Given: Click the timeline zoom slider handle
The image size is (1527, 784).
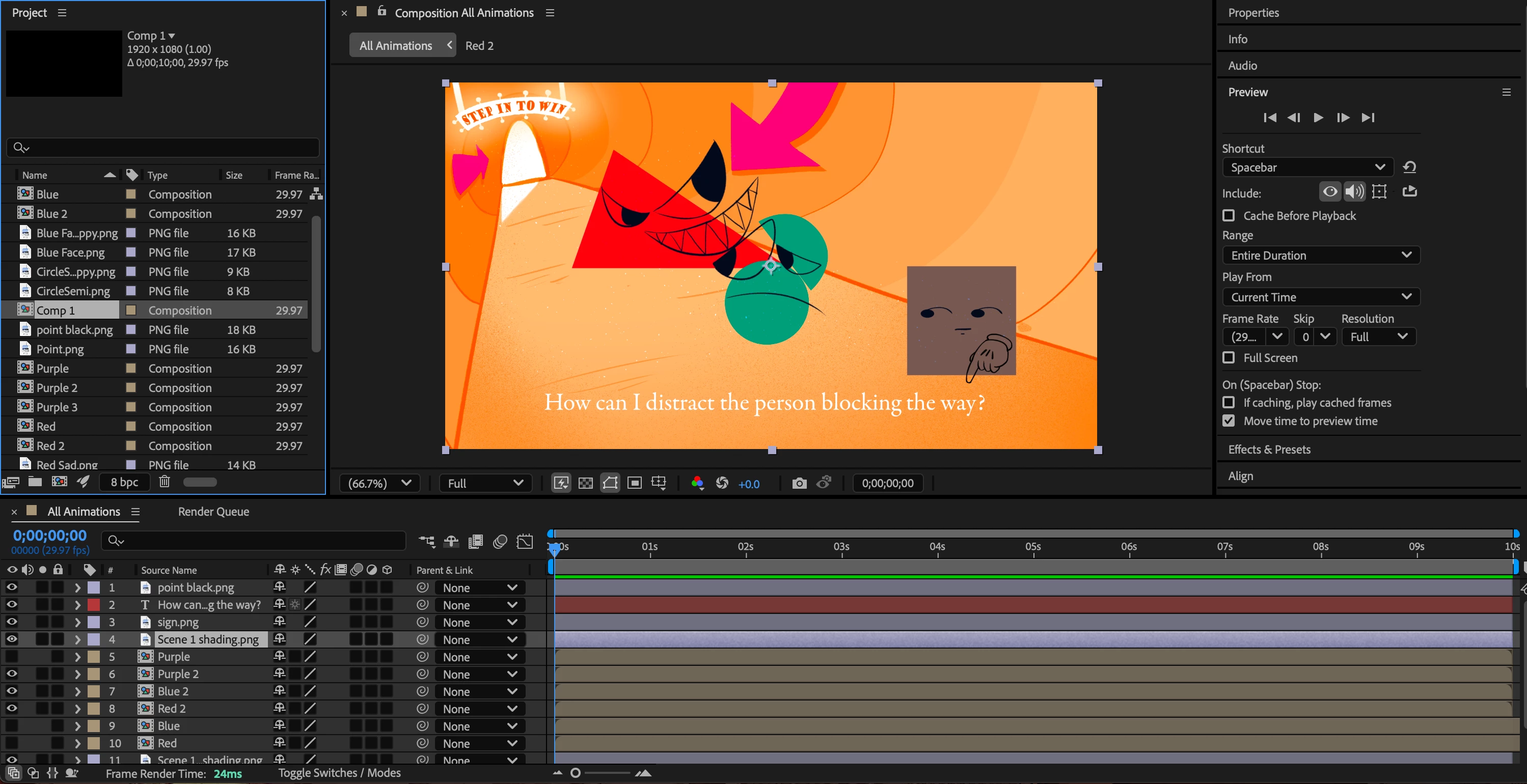Looking at the screenshot, I should click(575, 773).
